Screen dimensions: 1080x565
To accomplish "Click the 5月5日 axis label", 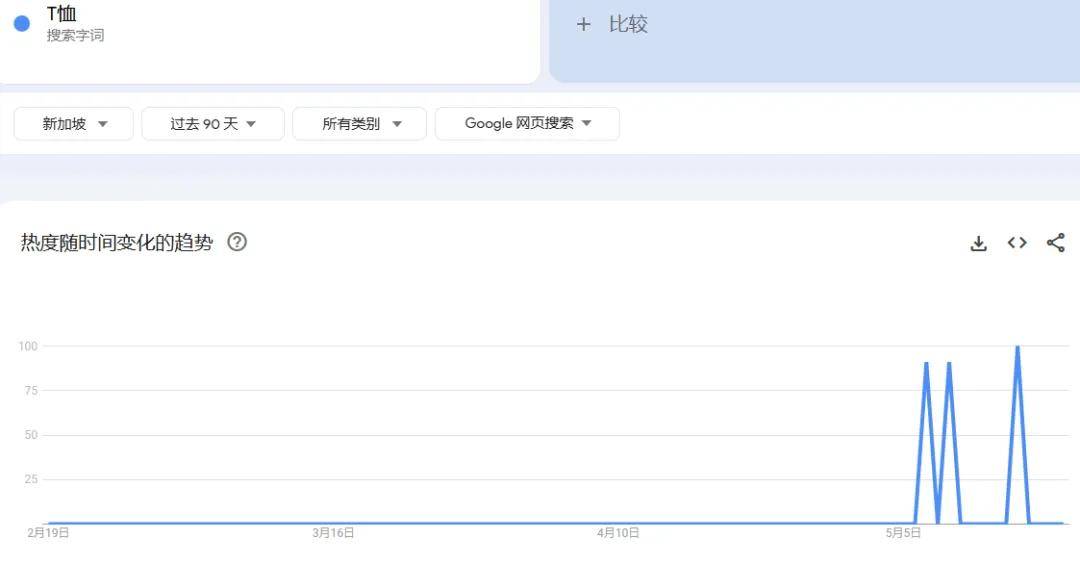I will coord(903,533).
